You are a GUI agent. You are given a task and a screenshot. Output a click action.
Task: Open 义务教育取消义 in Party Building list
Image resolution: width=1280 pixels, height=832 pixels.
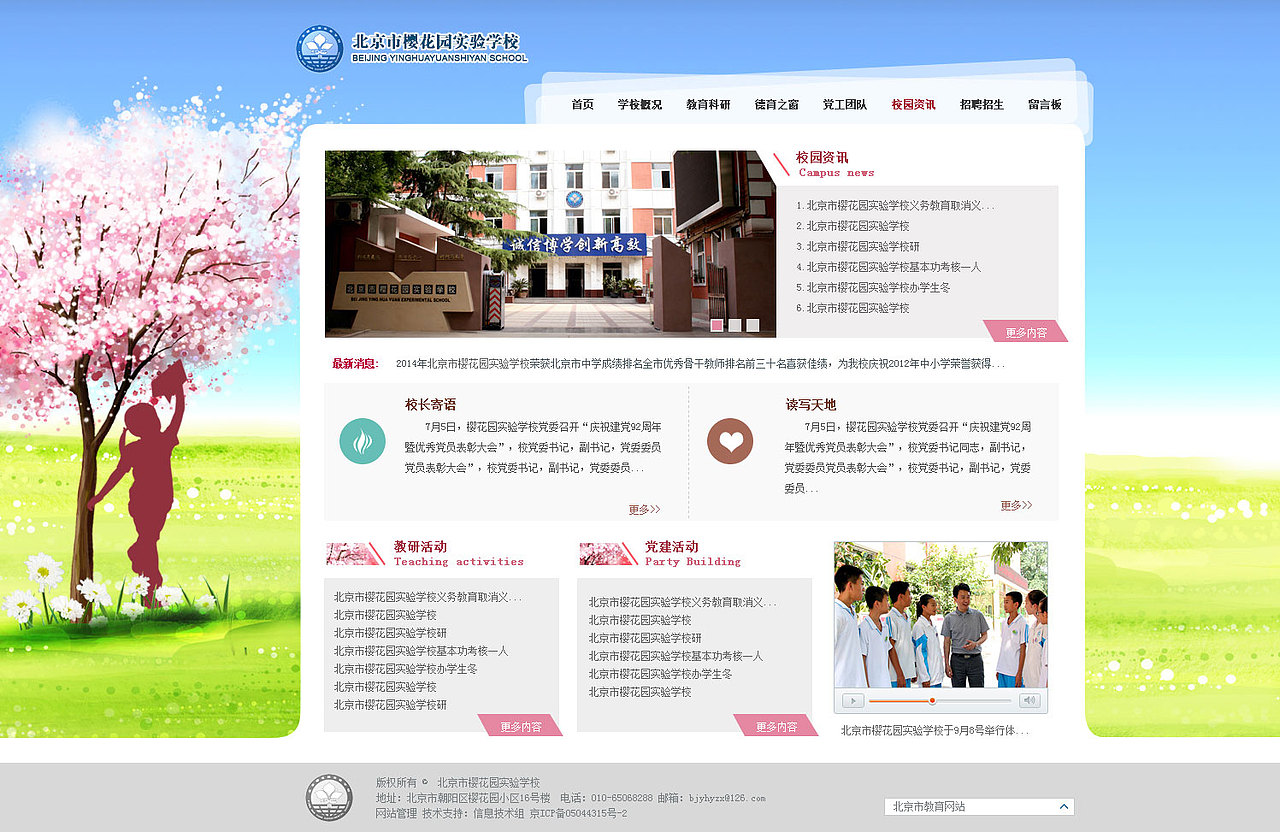pos(682,602)
